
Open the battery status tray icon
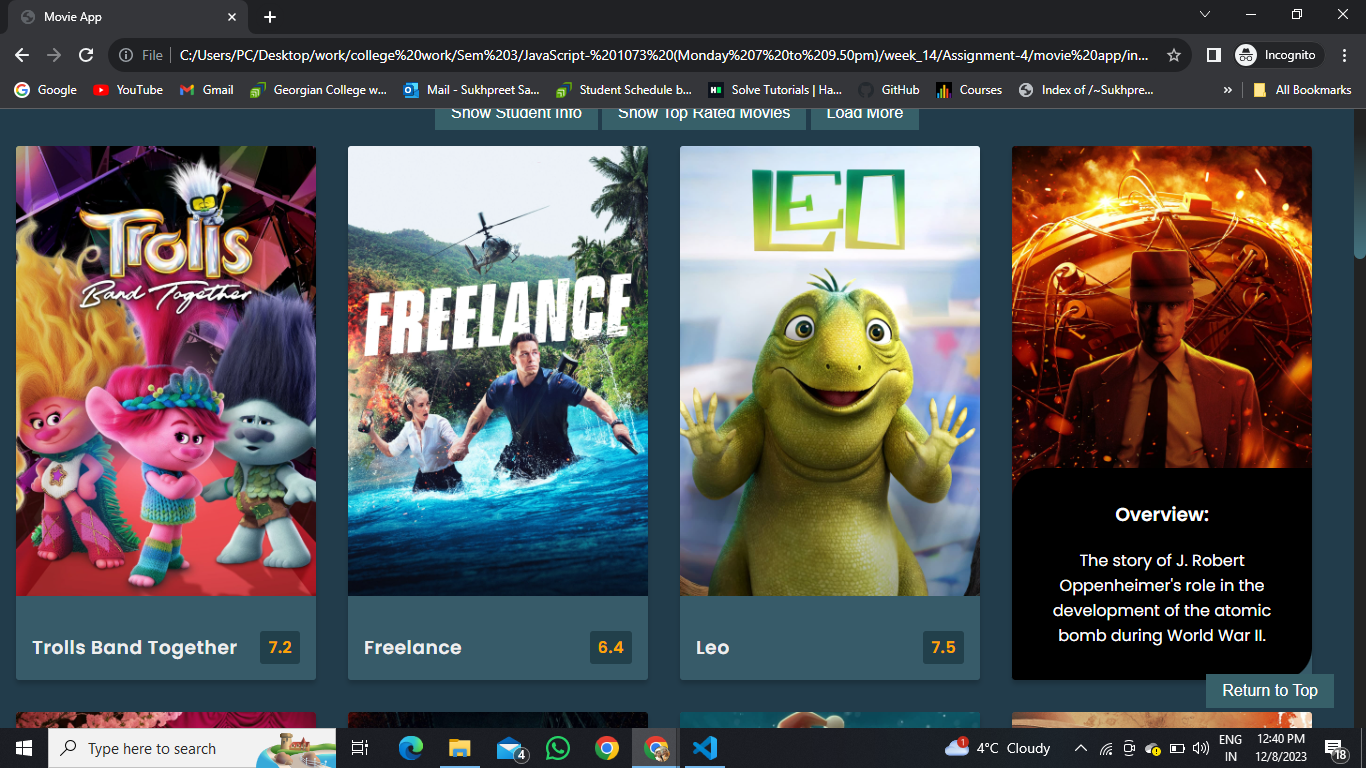point(1176,748)
